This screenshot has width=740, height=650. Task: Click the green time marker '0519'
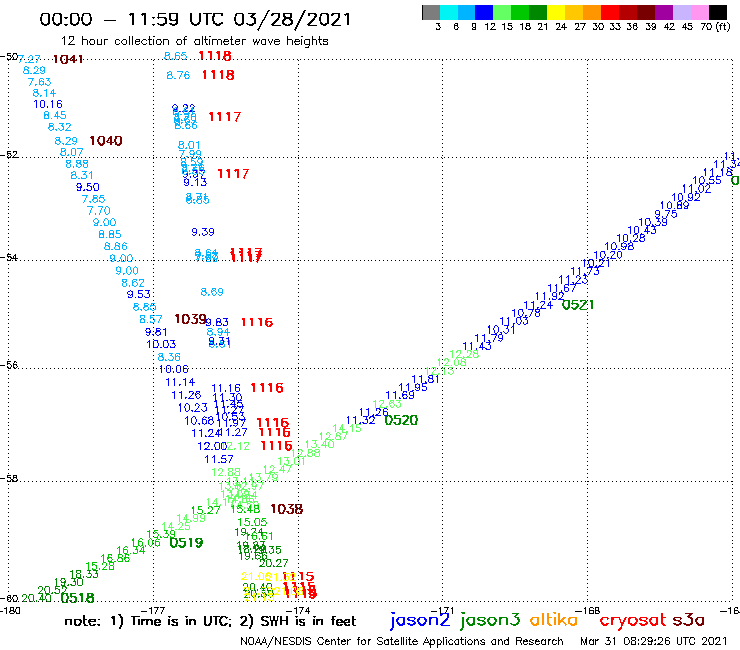point(186,543)
